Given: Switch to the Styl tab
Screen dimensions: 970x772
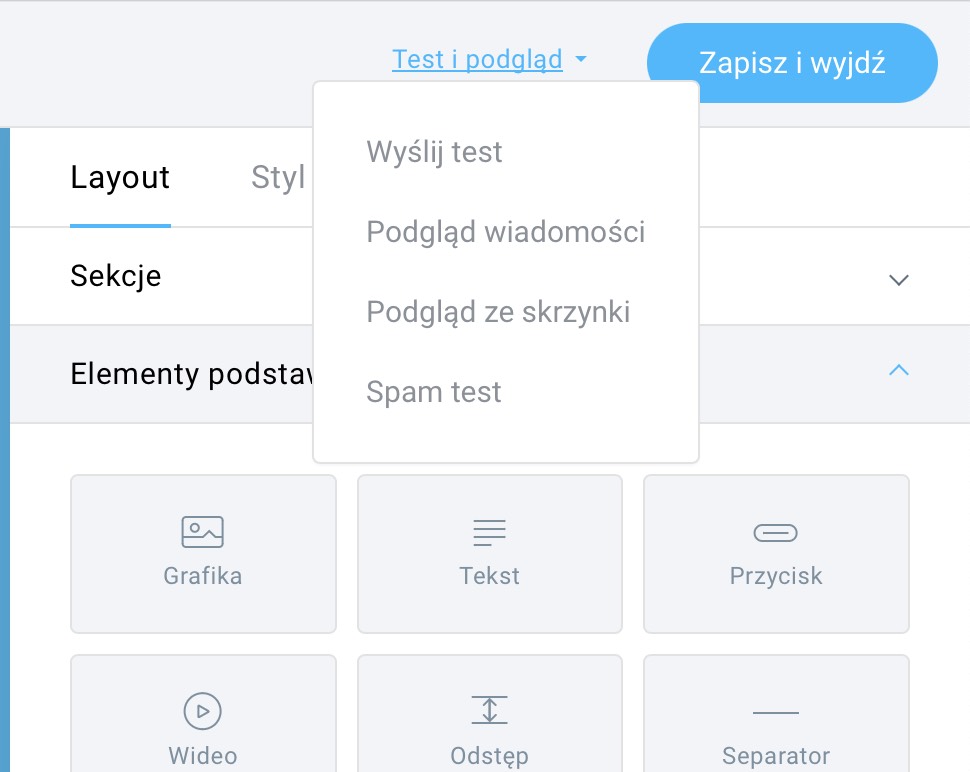Looking at the screenshot, I should [278, 178].
